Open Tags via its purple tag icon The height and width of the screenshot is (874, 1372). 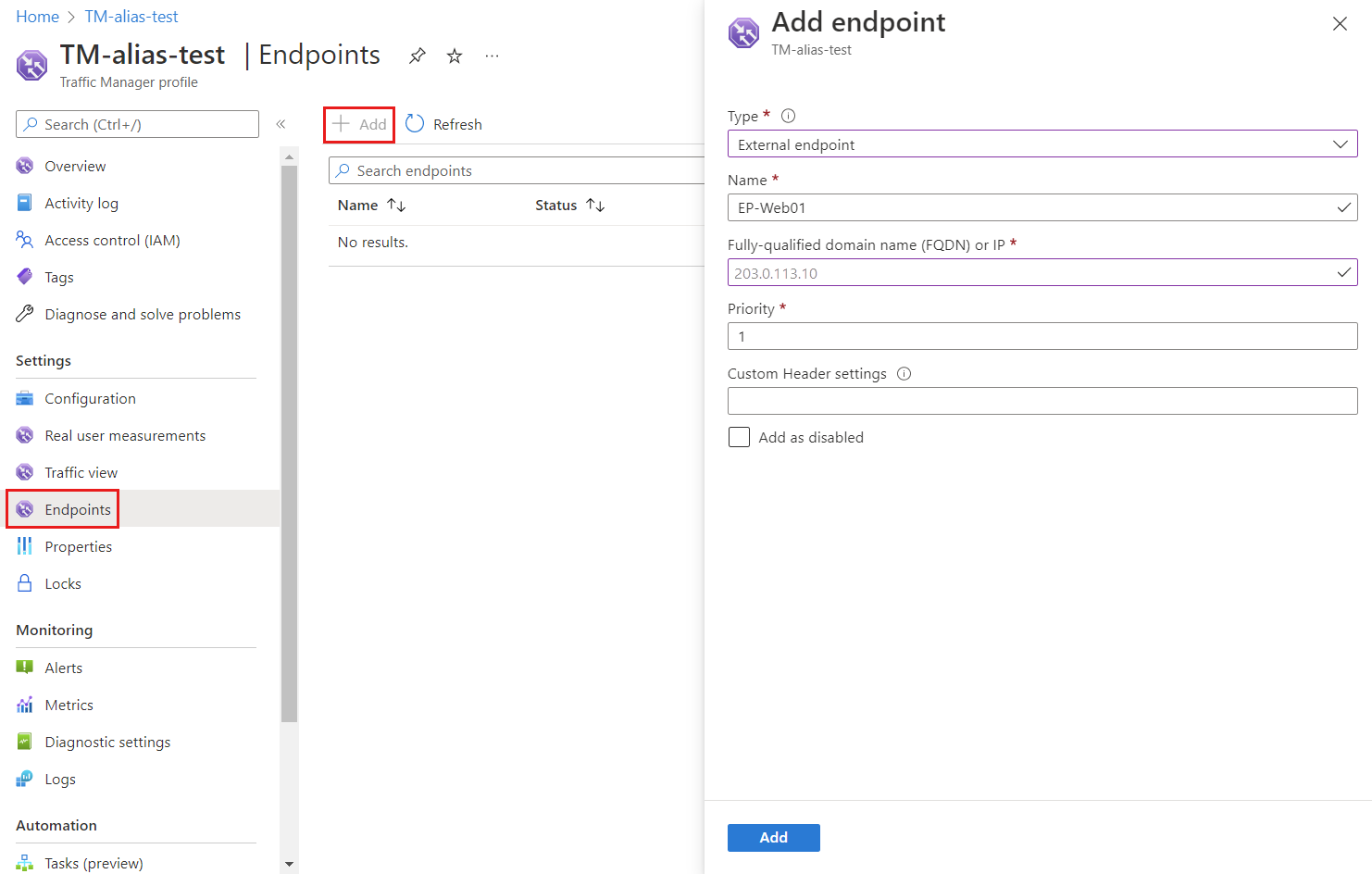[25, 277]
